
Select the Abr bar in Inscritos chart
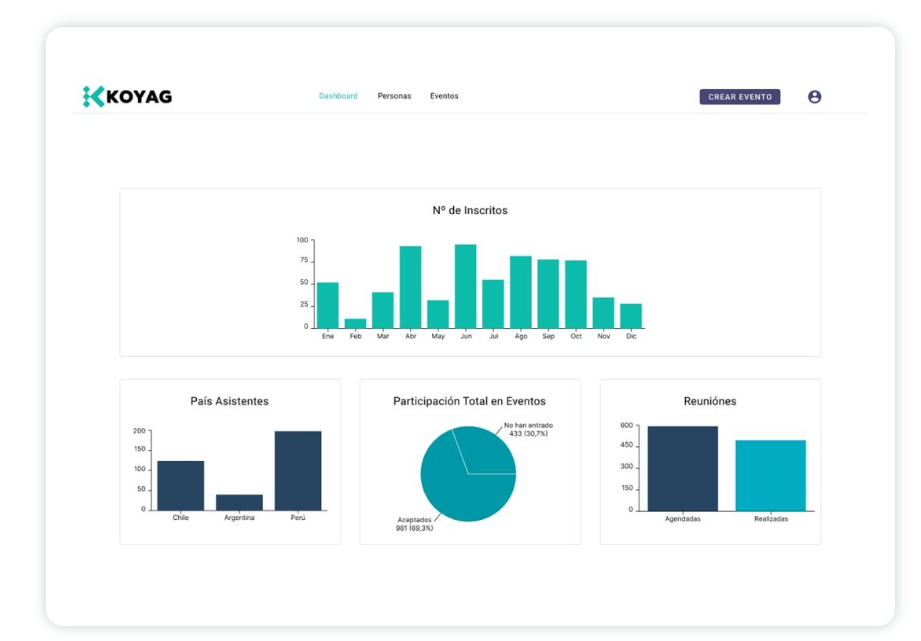[x=410, y=287]
